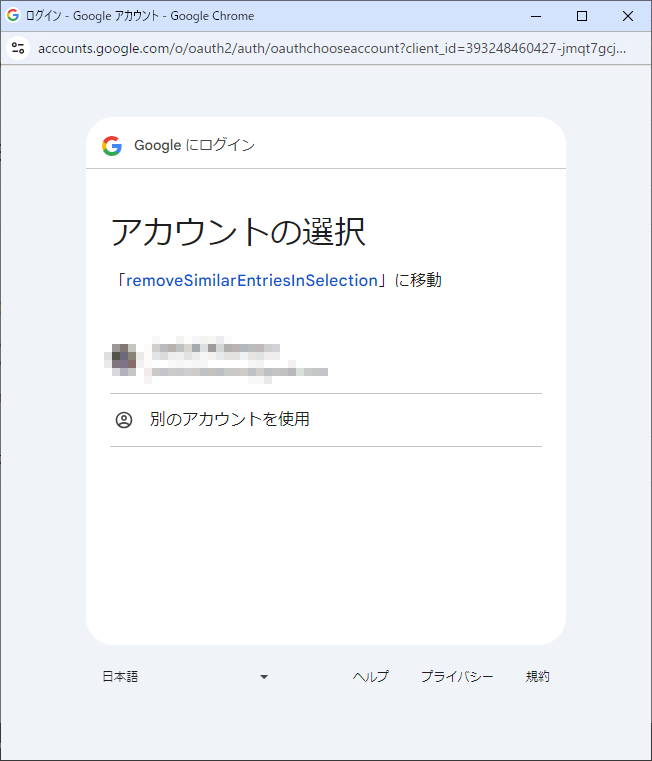
Task: Click the person icon beside 別のアカウントを使用
Action: [124, 419]
